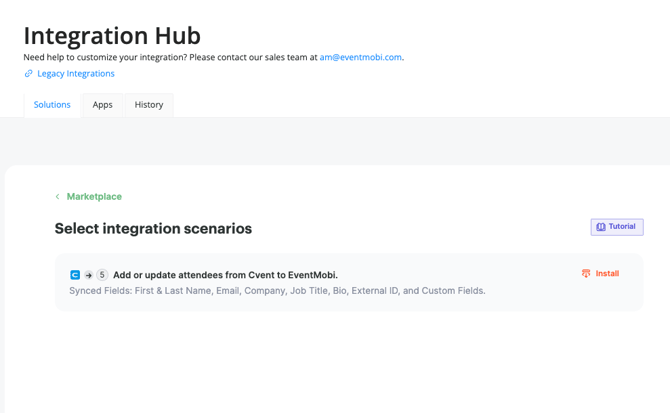Click the Synced Fields description text
The height and width of the screenshot is (413, 670).
(277, 291)
